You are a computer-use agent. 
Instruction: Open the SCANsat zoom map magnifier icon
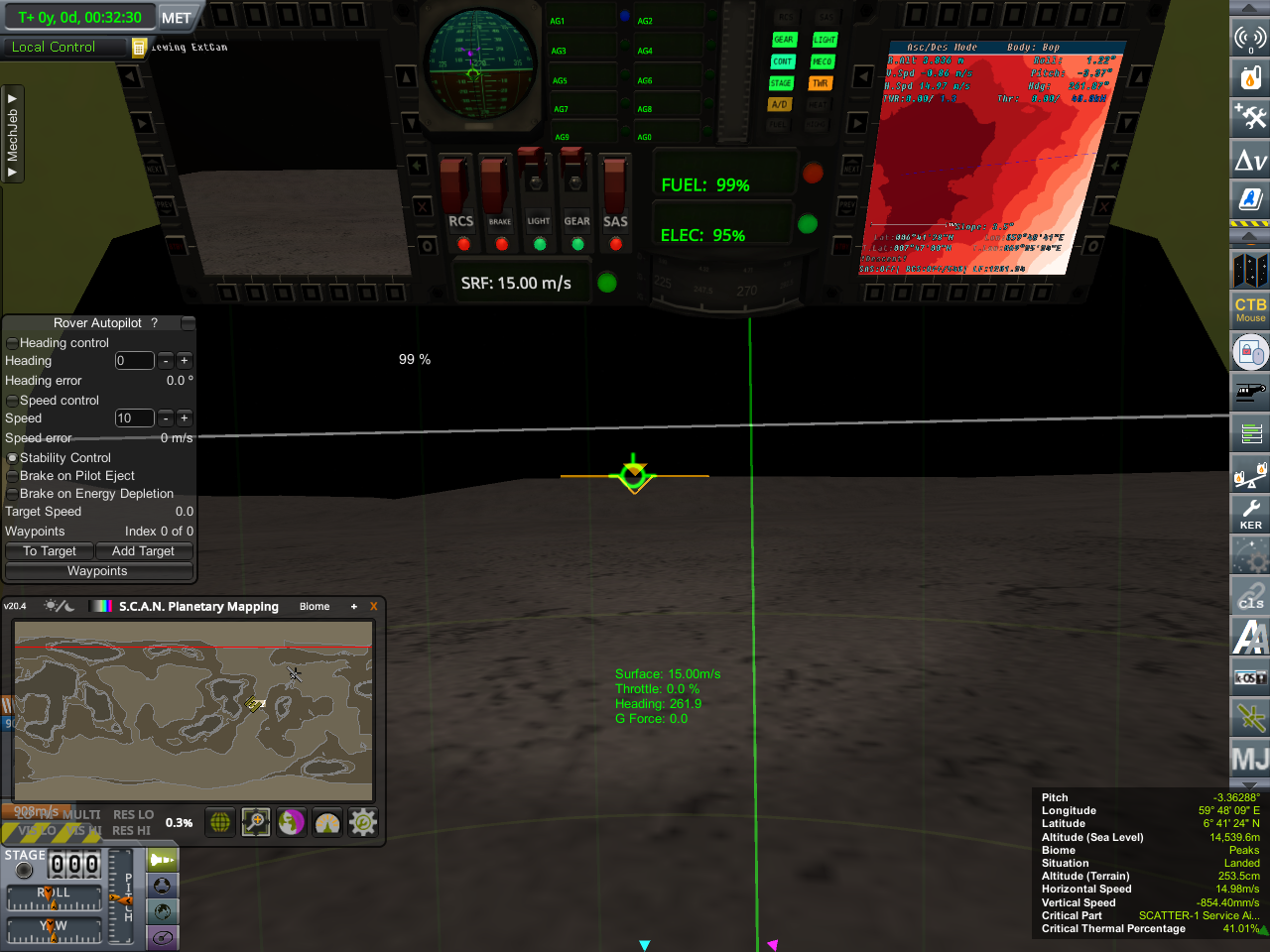(x=256, y=822)
